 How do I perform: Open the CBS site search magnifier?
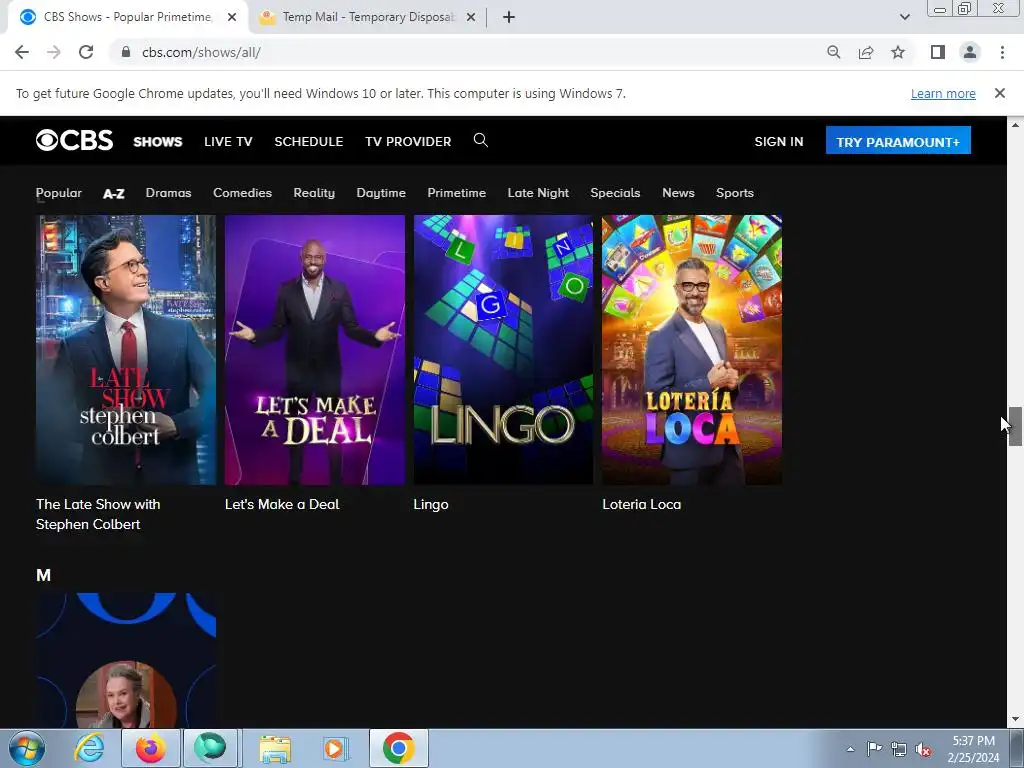pyautogui.click(x=481, y=140)
